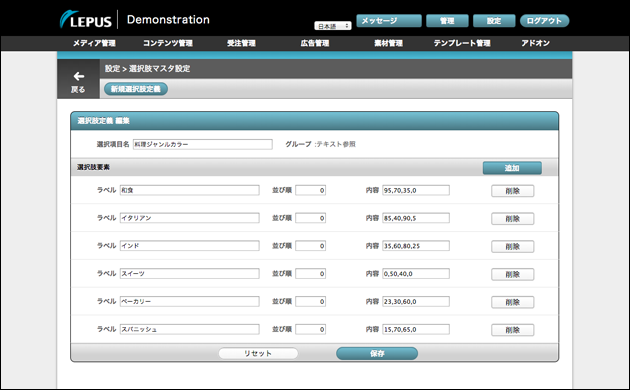Click the 内容 field with 15,70,65,0
The image size is (630, 390).
(x=416, y=329)
